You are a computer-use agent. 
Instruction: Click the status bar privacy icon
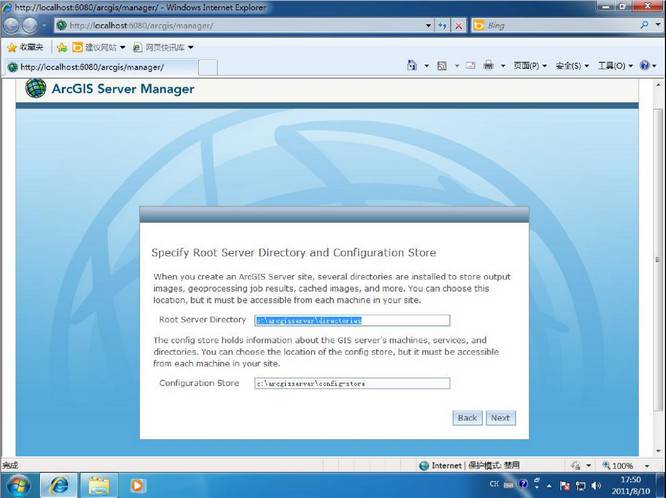click(576, 466)
